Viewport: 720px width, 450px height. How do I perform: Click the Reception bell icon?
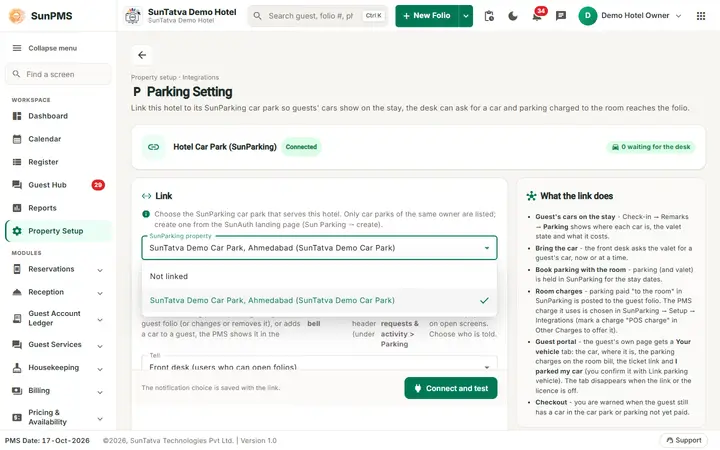(x=17, y=292)
